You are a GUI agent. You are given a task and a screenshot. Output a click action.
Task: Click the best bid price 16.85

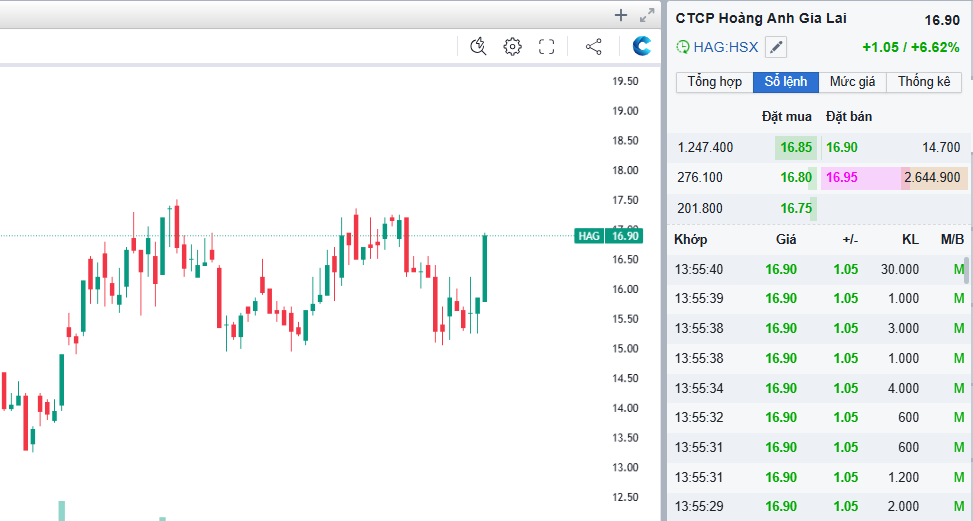pyautogui.click(x=796, y=147)
